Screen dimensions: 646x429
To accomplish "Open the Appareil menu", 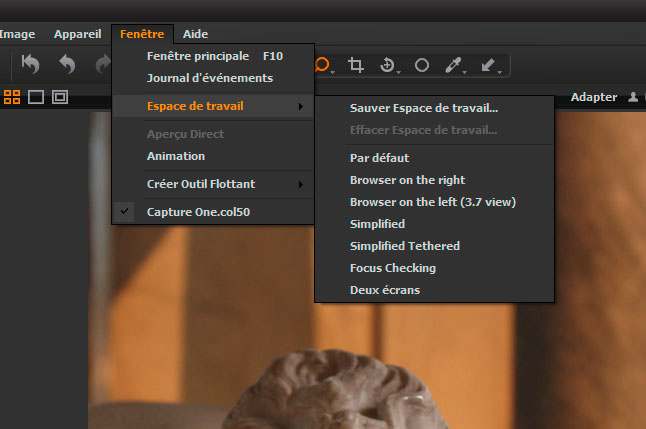I will pos(77,34).
